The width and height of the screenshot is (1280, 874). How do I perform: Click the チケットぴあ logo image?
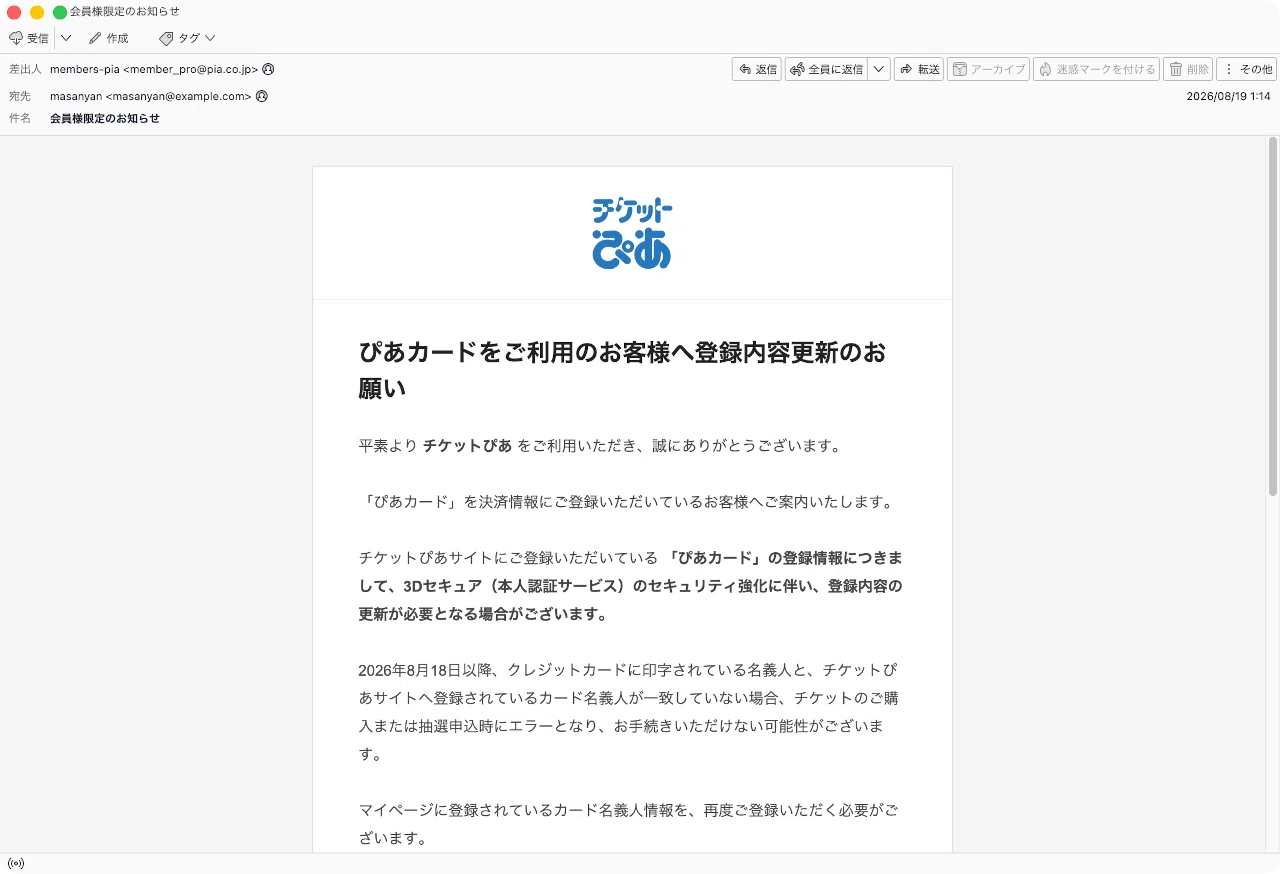(632, 233)
